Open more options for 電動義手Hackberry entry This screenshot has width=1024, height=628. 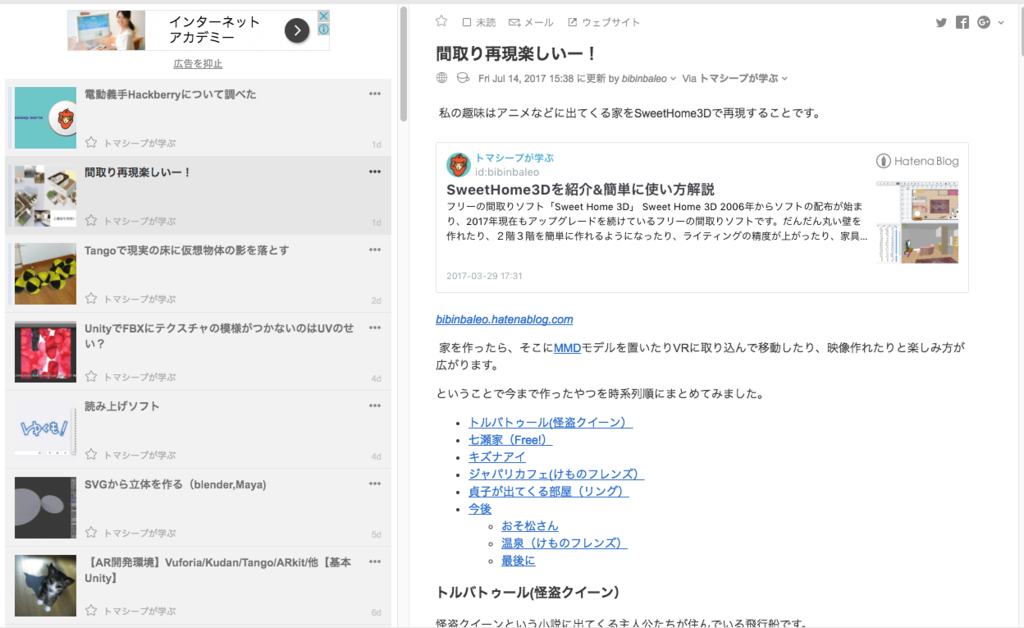click(x=375, y=94)
